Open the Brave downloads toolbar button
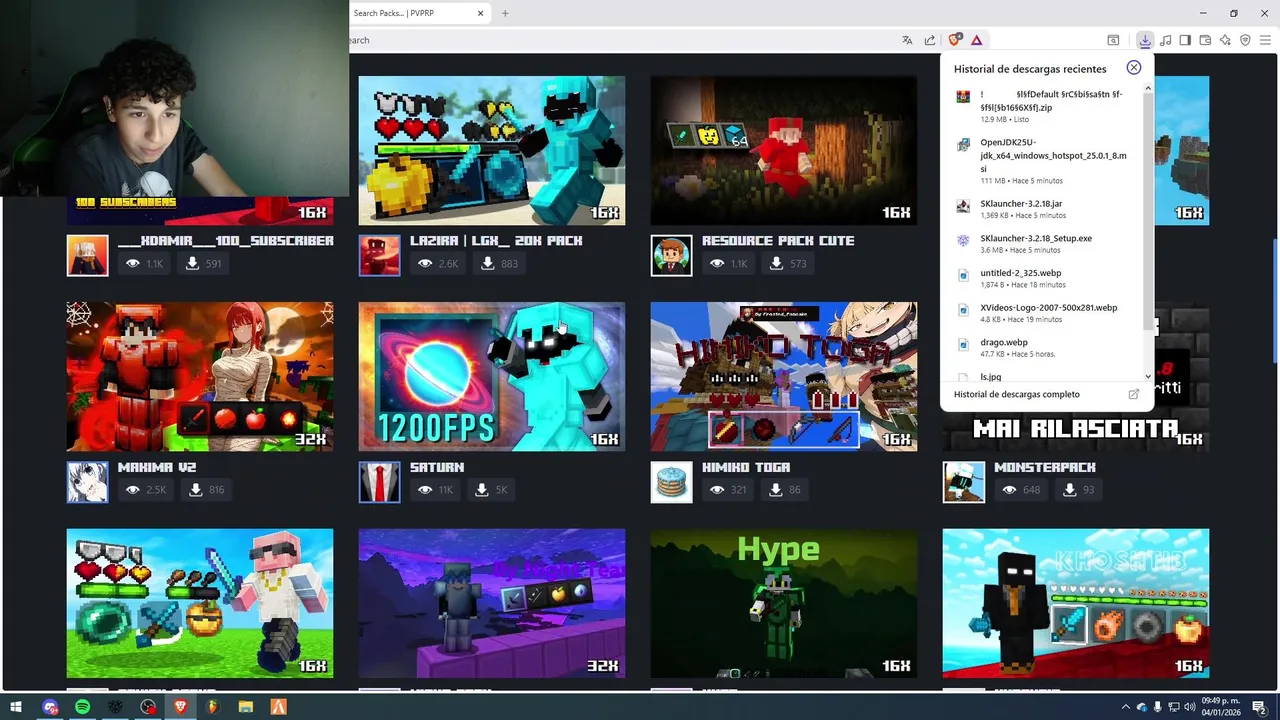This screenshot has height=720, width=1280. pos(1145,40)
